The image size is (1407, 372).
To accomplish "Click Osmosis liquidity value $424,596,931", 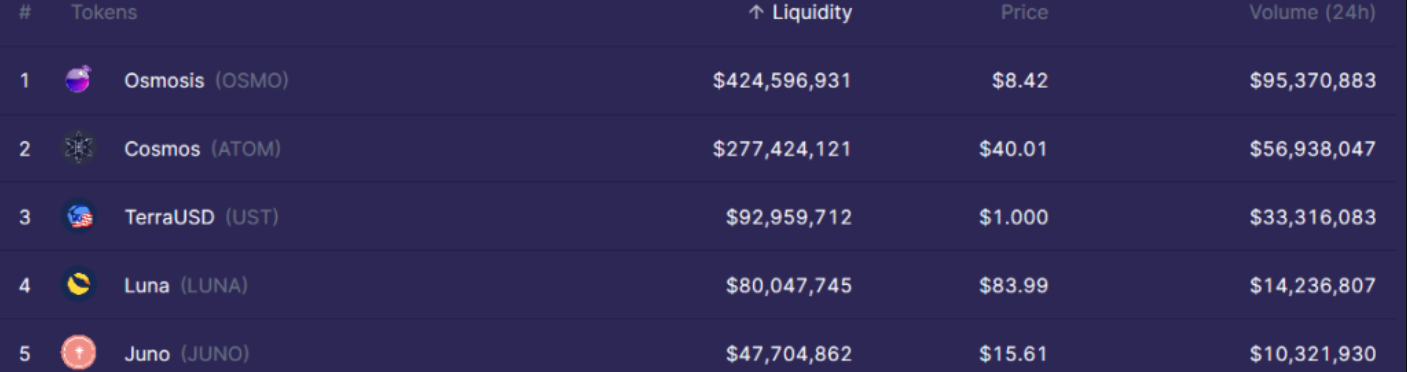I will 782,81.
